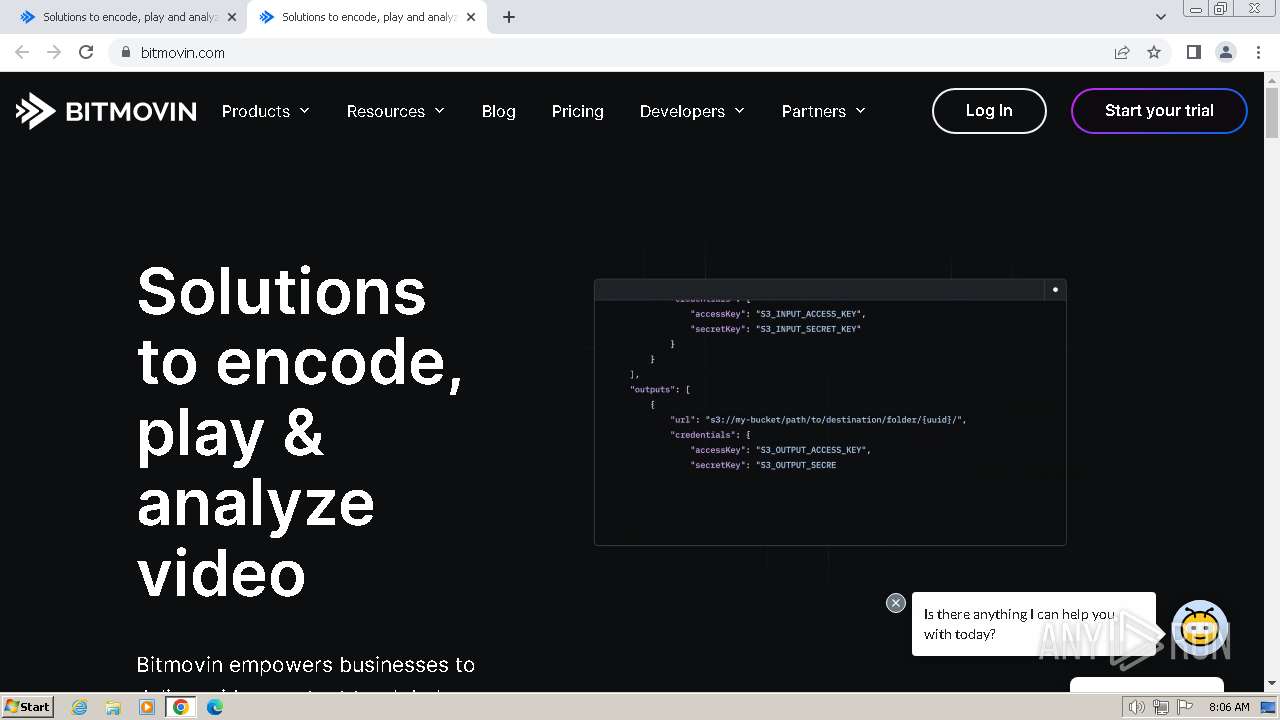Click the browser forward arrow
Screen dimensions: 1280x720
(x=54, y=52)
